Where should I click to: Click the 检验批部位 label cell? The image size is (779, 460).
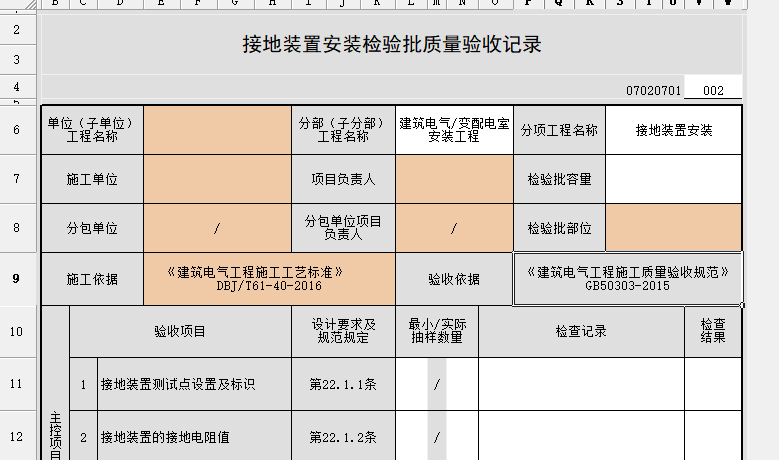coord(559,228)
